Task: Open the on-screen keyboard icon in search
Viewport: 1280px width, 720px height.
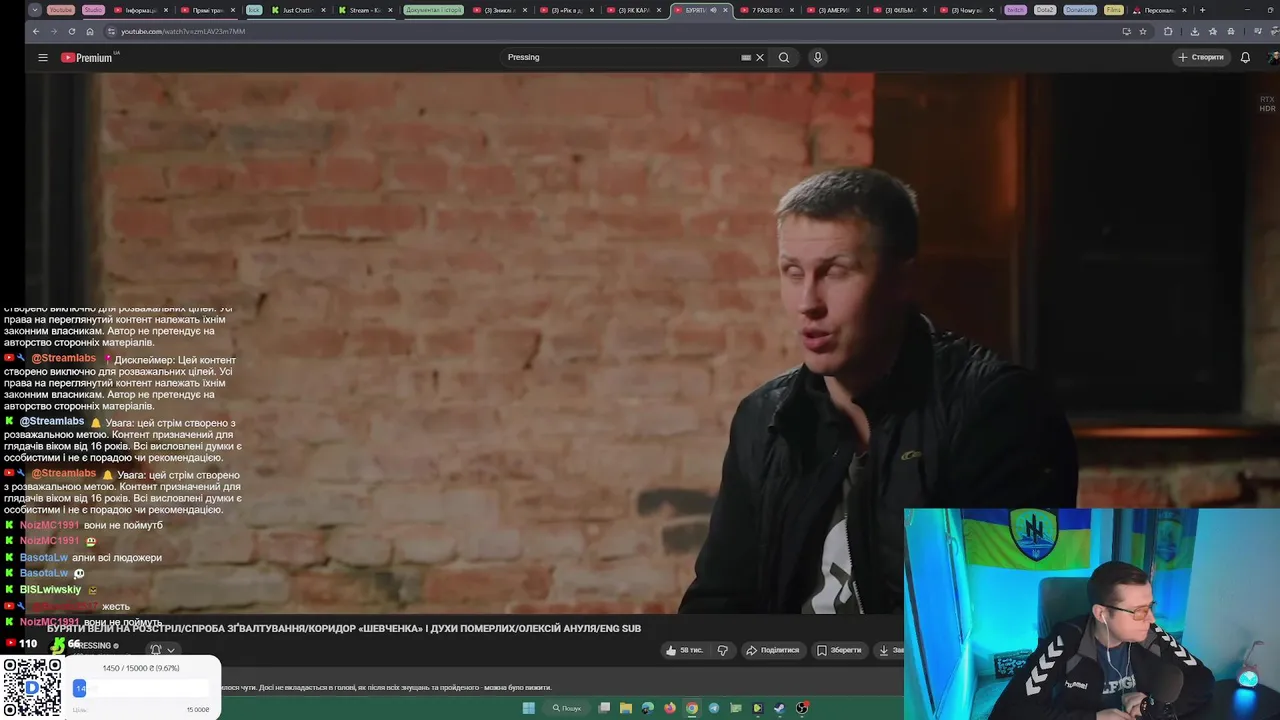Action: (x=746, y=57)
